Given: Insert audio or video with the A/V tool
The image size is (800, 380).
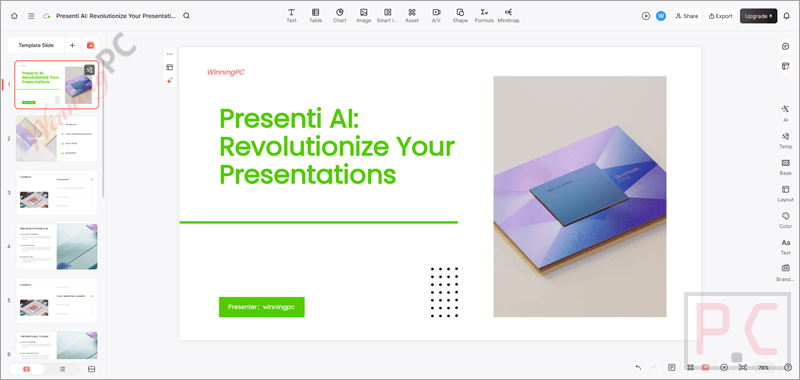Looking at the screenshot, I should (x=436, y=15).
